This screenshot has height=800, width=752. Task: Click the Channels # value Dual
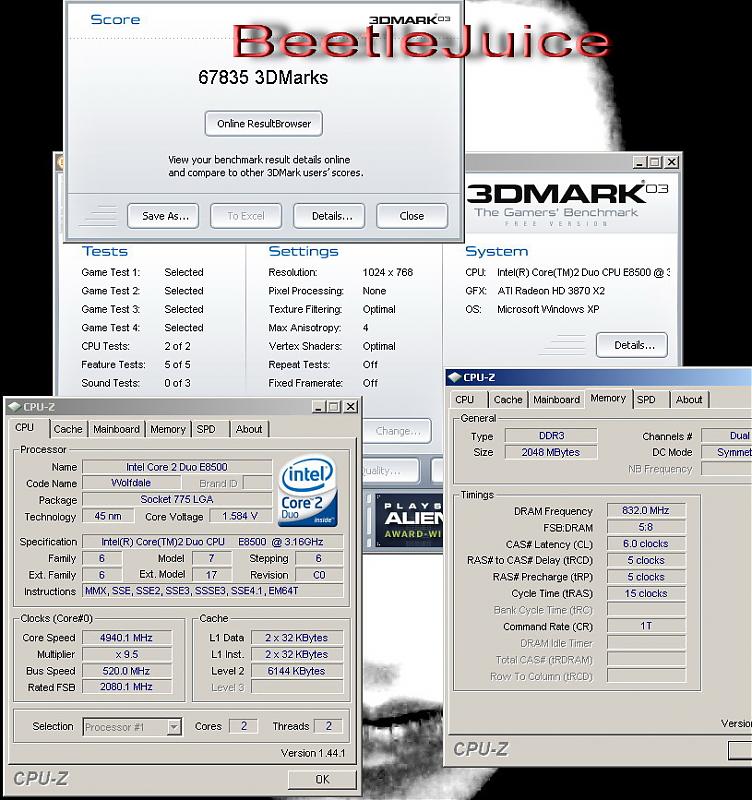(x=727, y=436)
